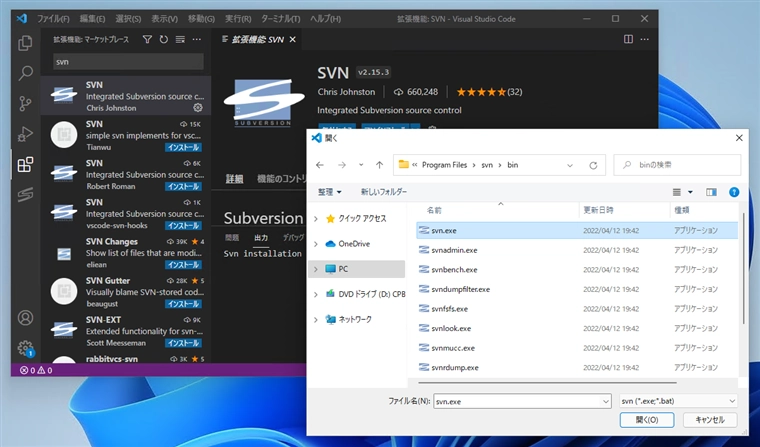Expand the address bar history dropdown
This screenshot has width=760, height=447.
click(x=570, y=165)
